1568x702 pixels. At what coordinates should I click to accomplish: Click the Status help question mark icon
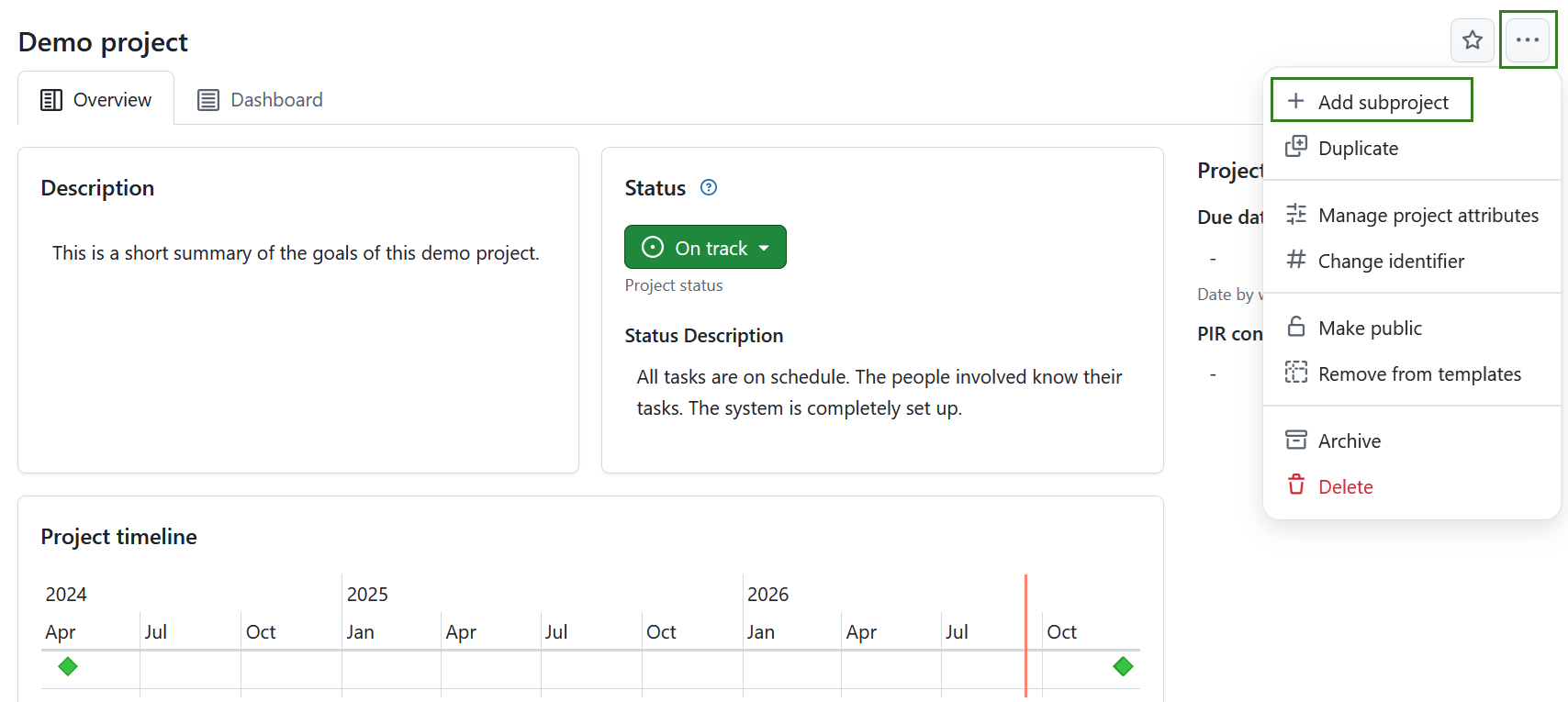click(709, 187)
